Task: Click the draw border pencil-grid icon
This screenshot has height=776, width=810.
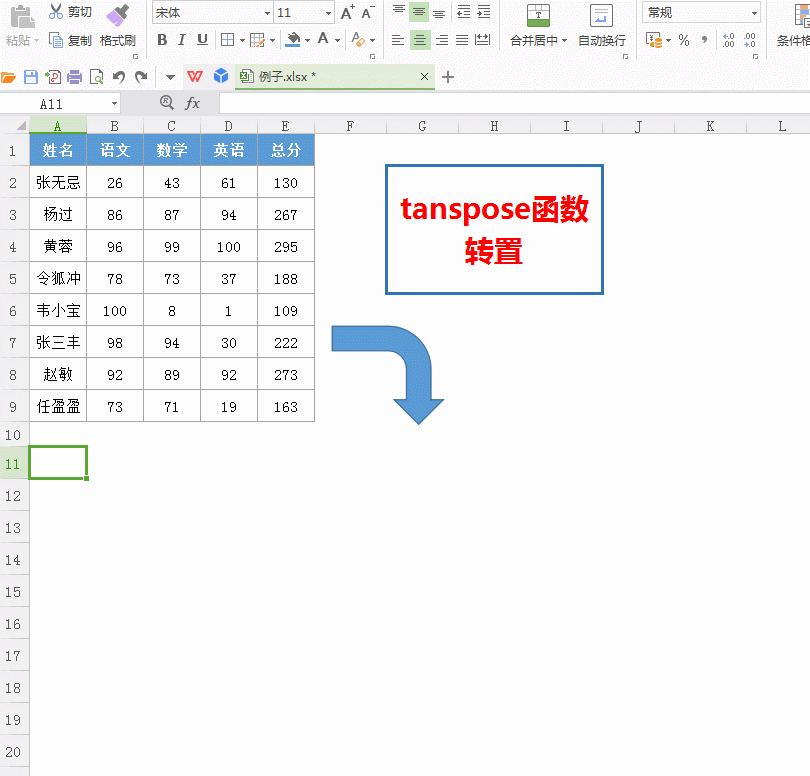Action: tap(257, 40)
